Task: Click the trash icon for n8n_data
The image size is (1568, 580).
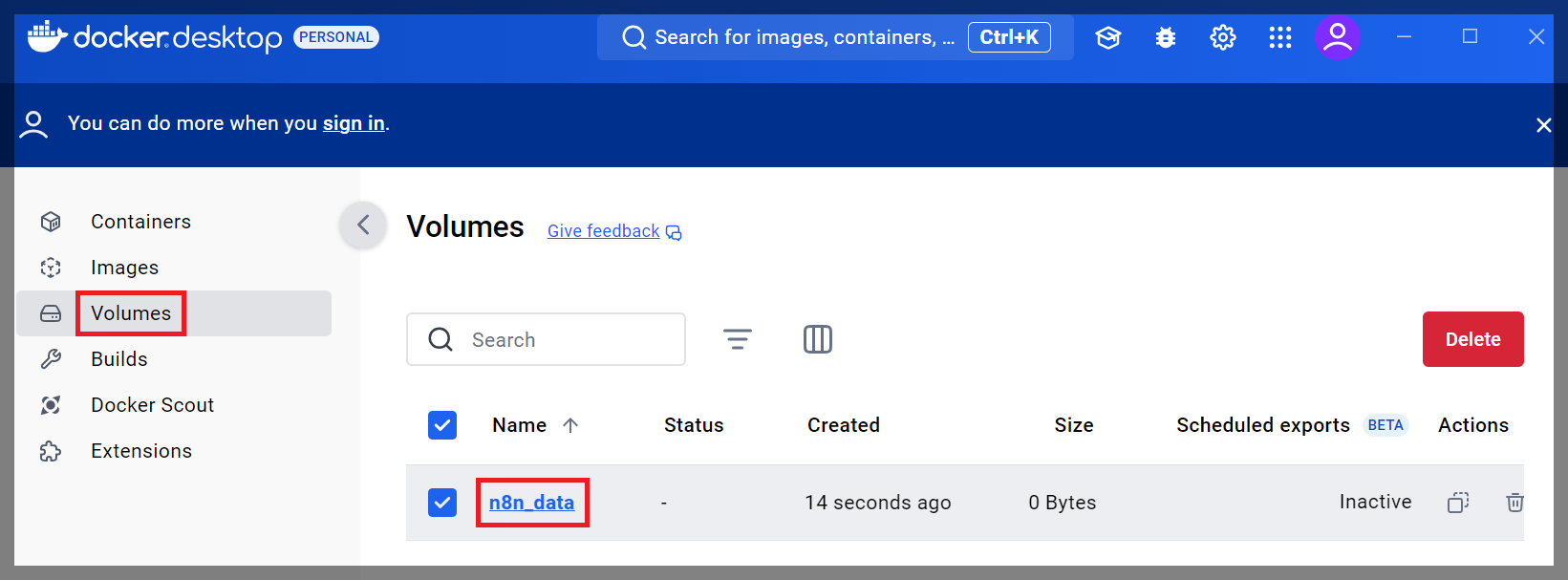Action: pos(1514,503)
